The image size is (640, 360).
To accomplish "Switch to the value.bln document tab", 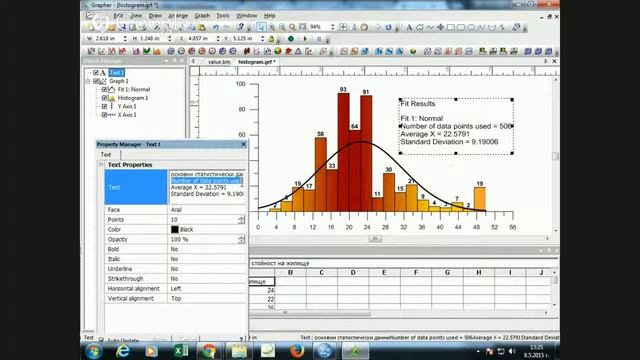I will [x=219, y=62].
